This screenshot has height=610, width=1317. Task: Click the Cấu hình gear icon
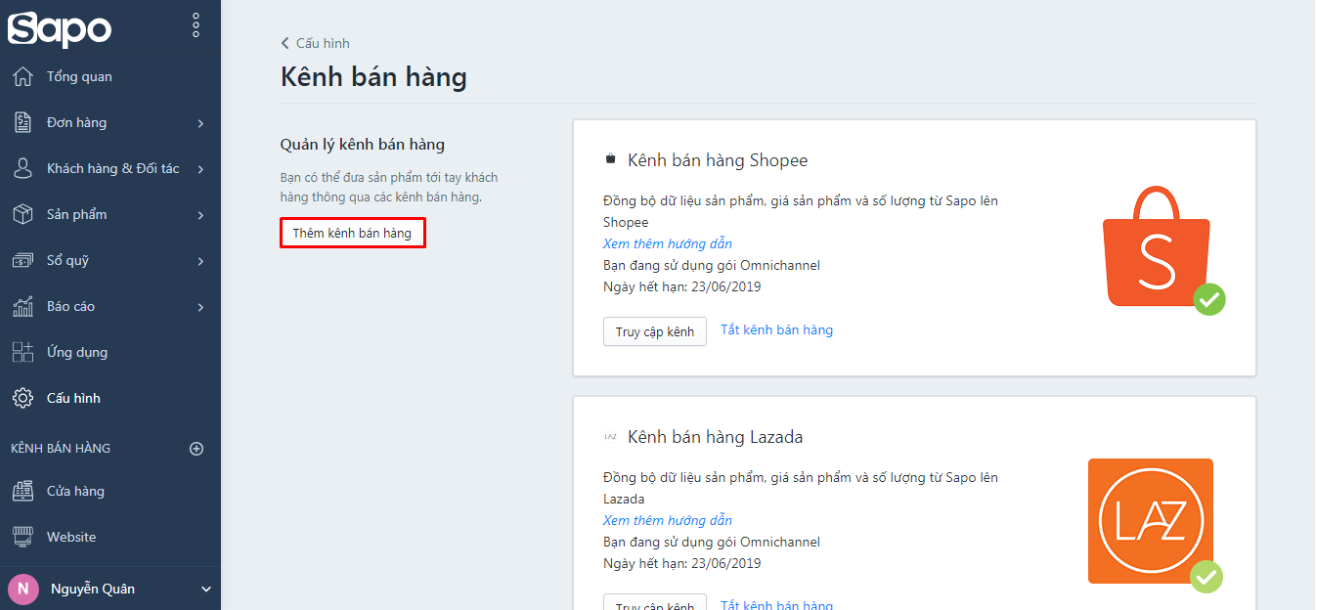[22, 398]
